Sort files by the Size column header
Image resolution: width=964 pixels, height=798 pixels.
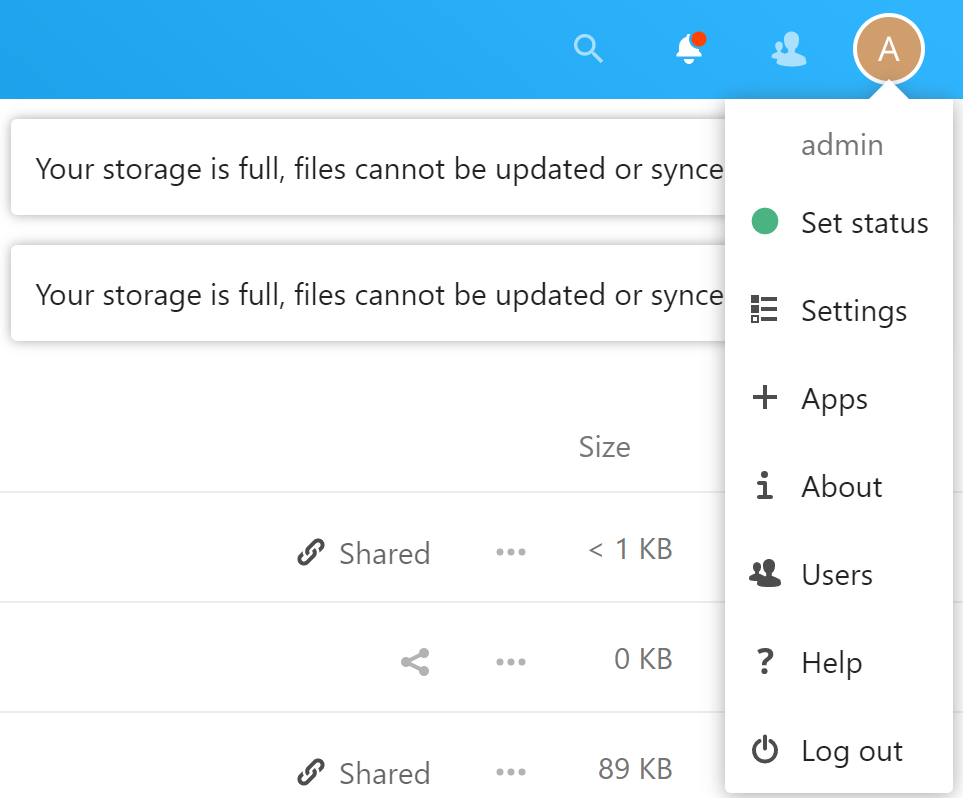(604, 446)
